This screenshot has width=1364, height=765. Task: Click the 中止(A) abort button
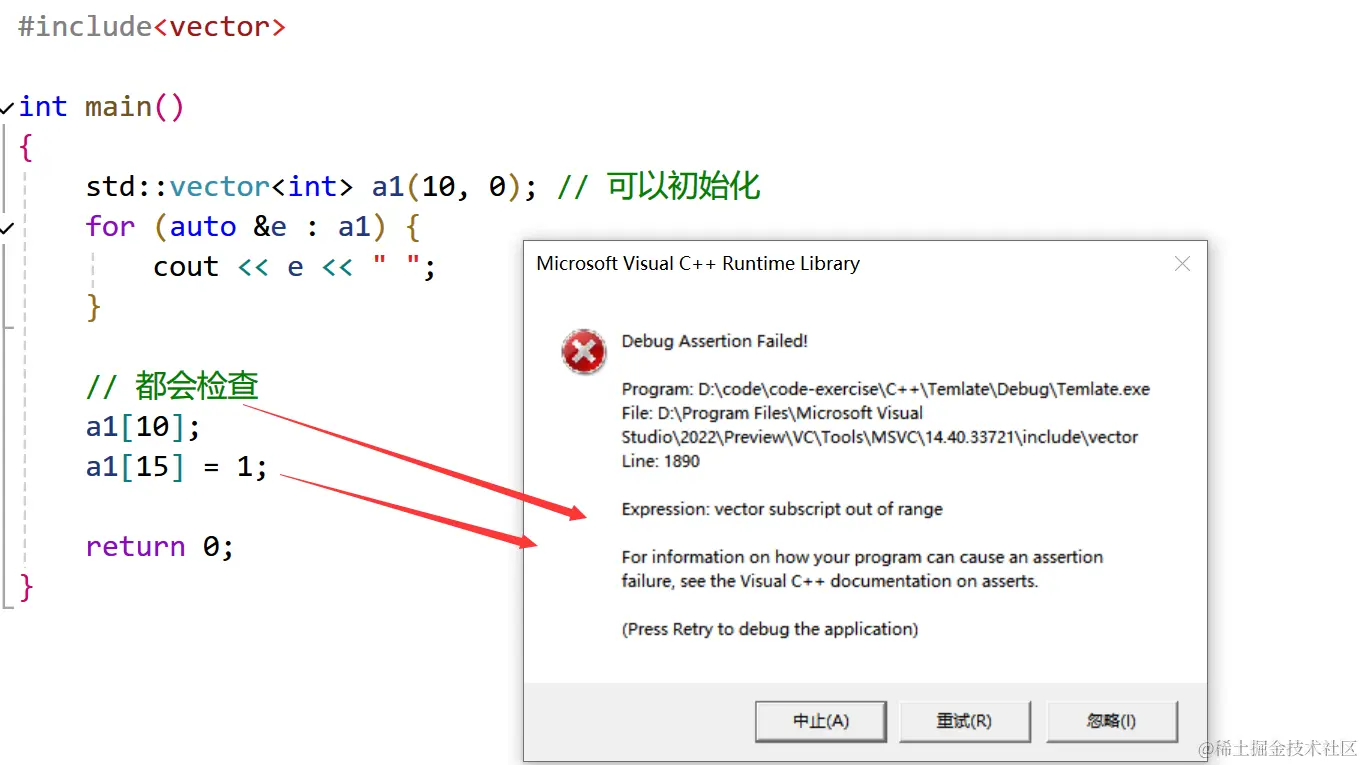(821, 721)
